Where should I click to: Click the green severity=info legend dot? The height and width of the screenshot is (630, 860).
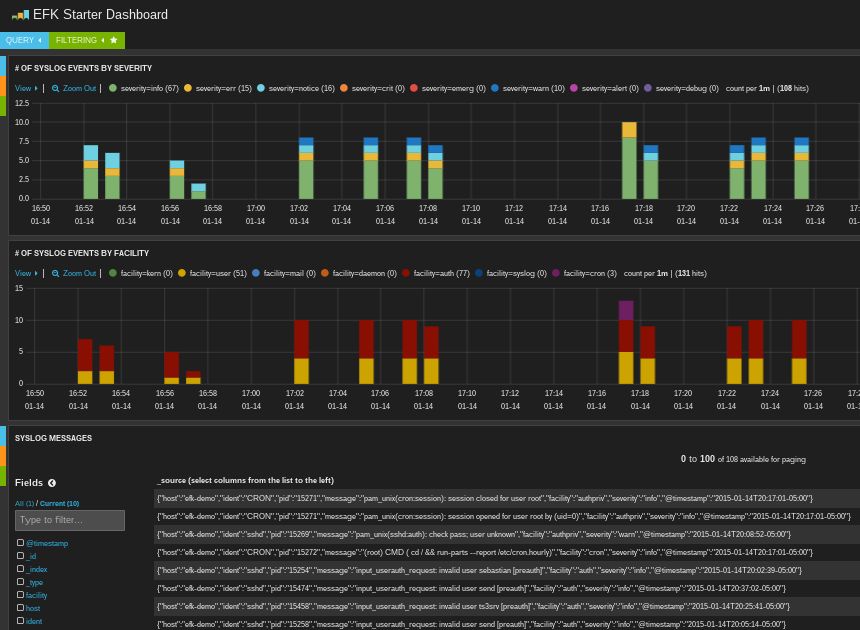click(113, 88)
